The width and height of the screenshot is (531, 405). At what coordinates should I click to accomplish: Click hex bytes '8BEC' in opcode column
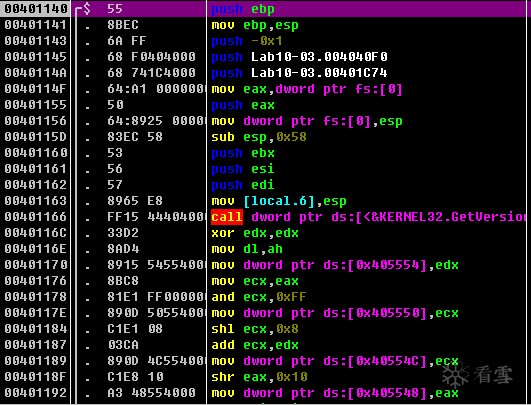123,25
